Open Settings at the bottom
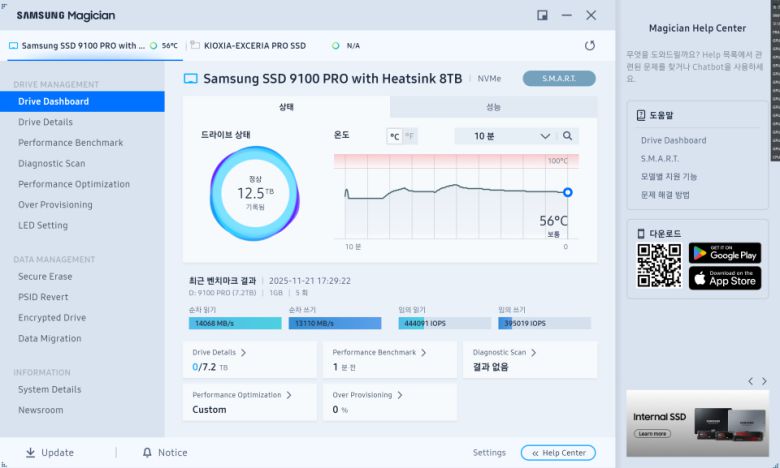Viewport: 780px width, 468px height. [x=489, y=453]
